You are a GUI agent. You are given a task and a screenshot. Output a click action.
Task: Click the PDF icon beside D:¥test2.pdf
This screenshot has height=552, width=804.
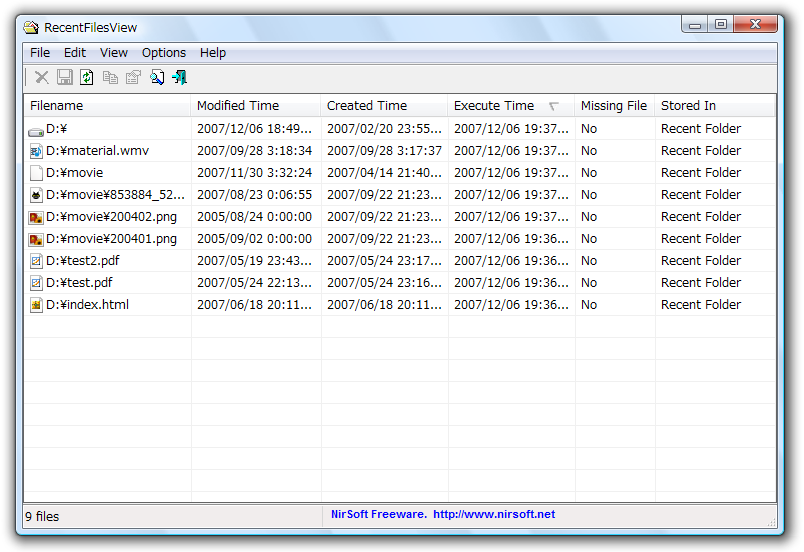click(x=36, y=261)
